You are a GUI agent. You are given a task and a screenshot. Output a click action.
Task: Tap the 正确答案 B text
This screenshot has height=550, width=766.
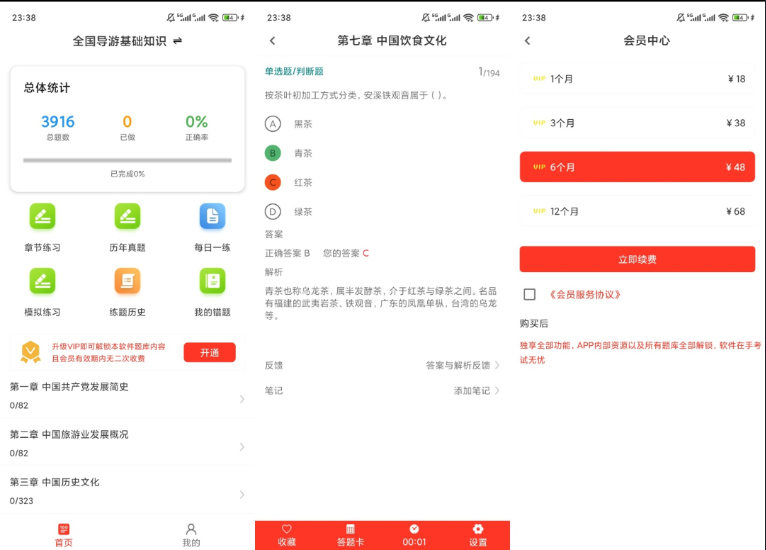pos(287,253)
